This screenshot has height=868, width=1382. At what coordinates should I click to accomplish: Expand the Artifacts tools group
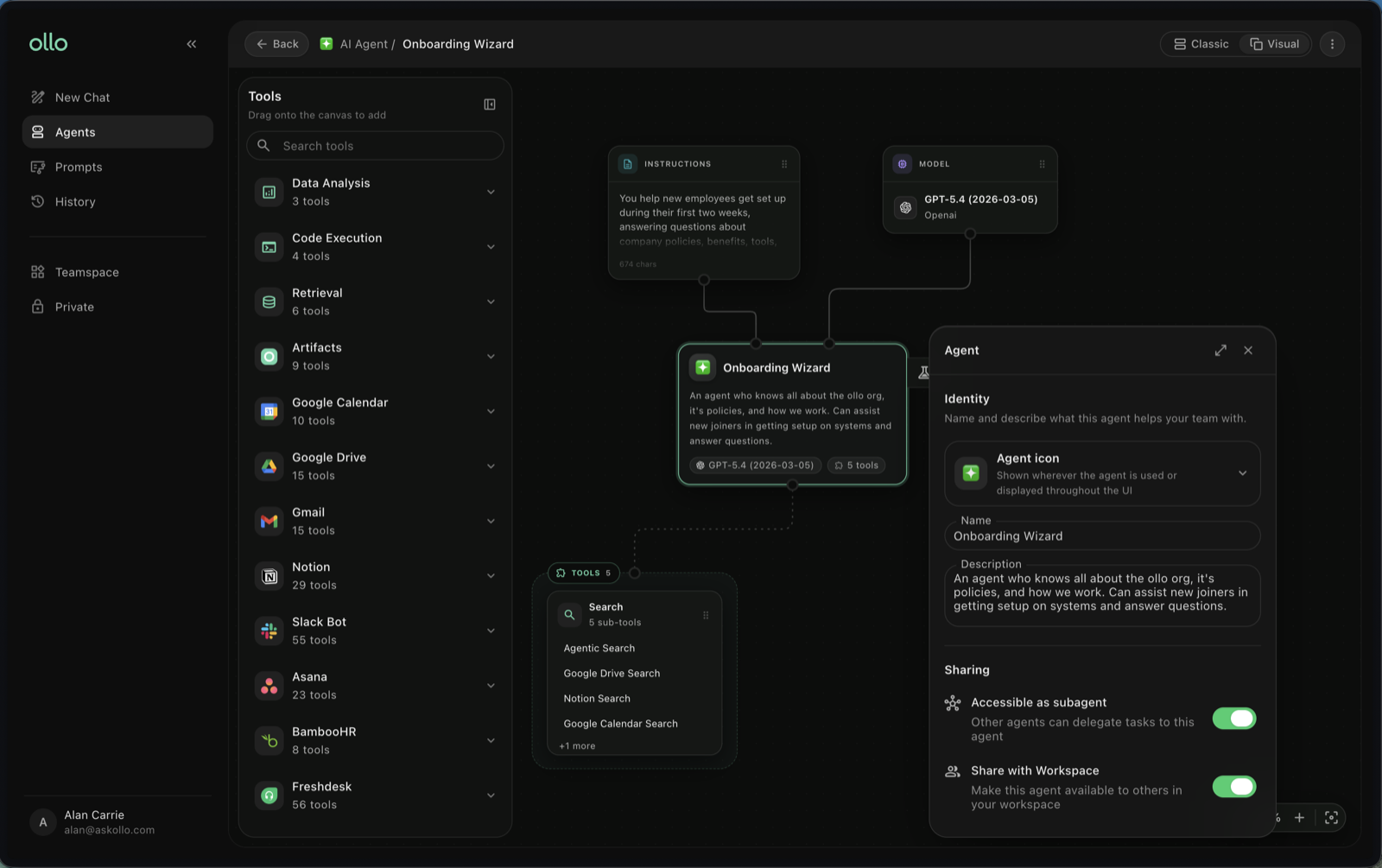tap(491, 357)
